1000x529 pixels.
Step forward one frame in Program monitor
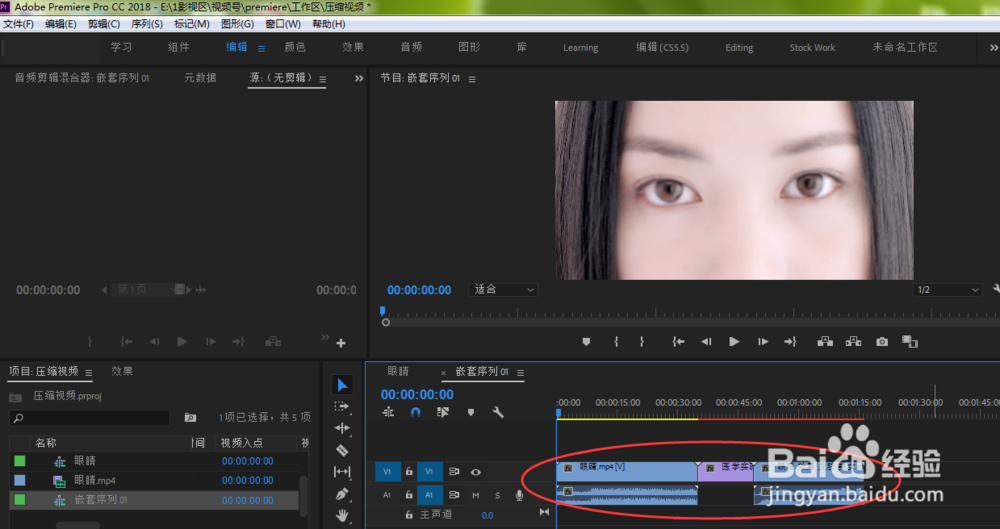(x=763, y=342)
